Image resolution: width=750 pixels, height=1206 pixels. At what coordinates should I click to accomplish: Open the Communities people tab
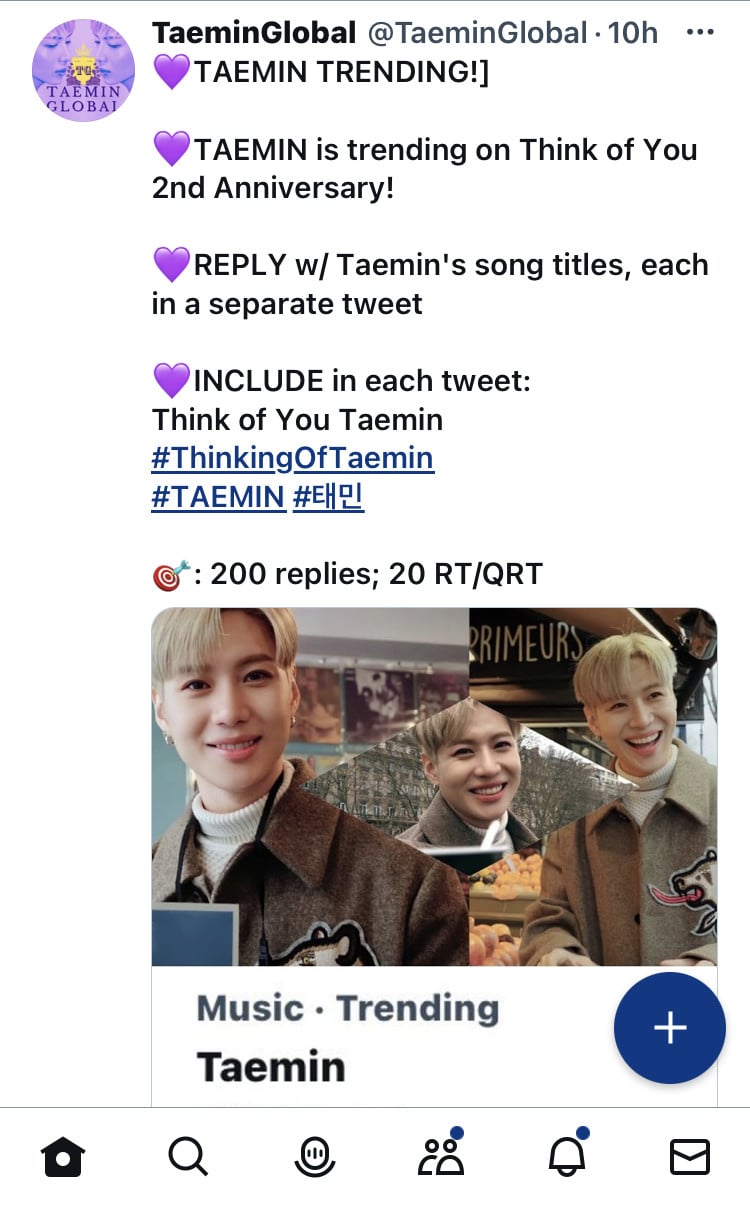coord(441,1155)
